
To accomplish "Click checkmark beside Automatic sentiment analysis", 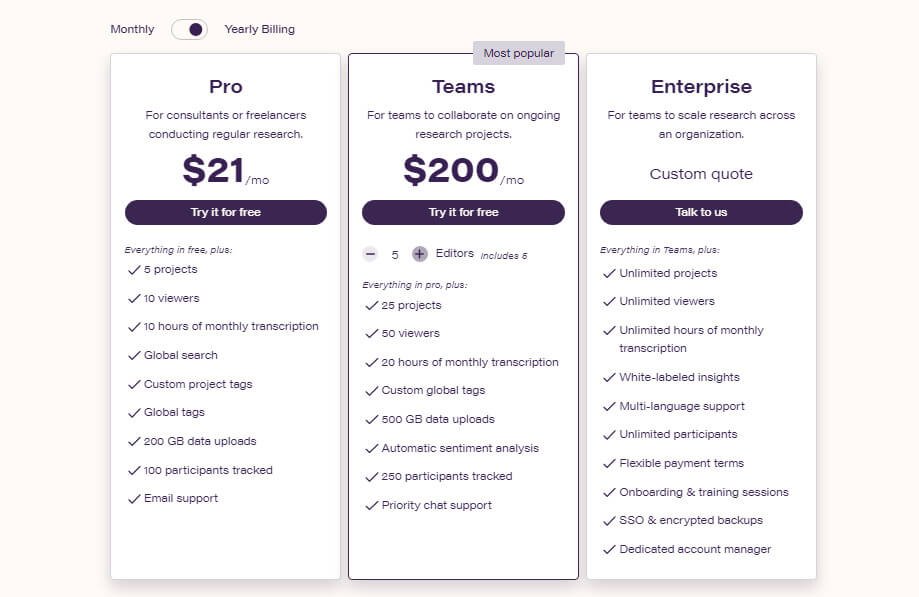I will [372, 449].
